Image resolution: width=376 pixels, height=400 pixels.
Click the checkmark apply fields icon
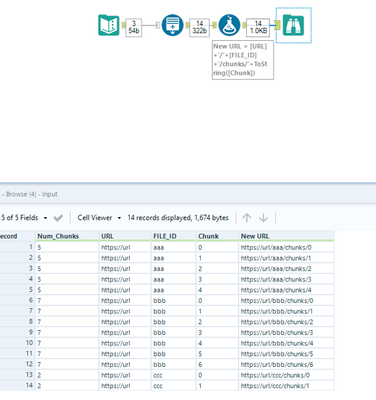click(x=58, y=218)
